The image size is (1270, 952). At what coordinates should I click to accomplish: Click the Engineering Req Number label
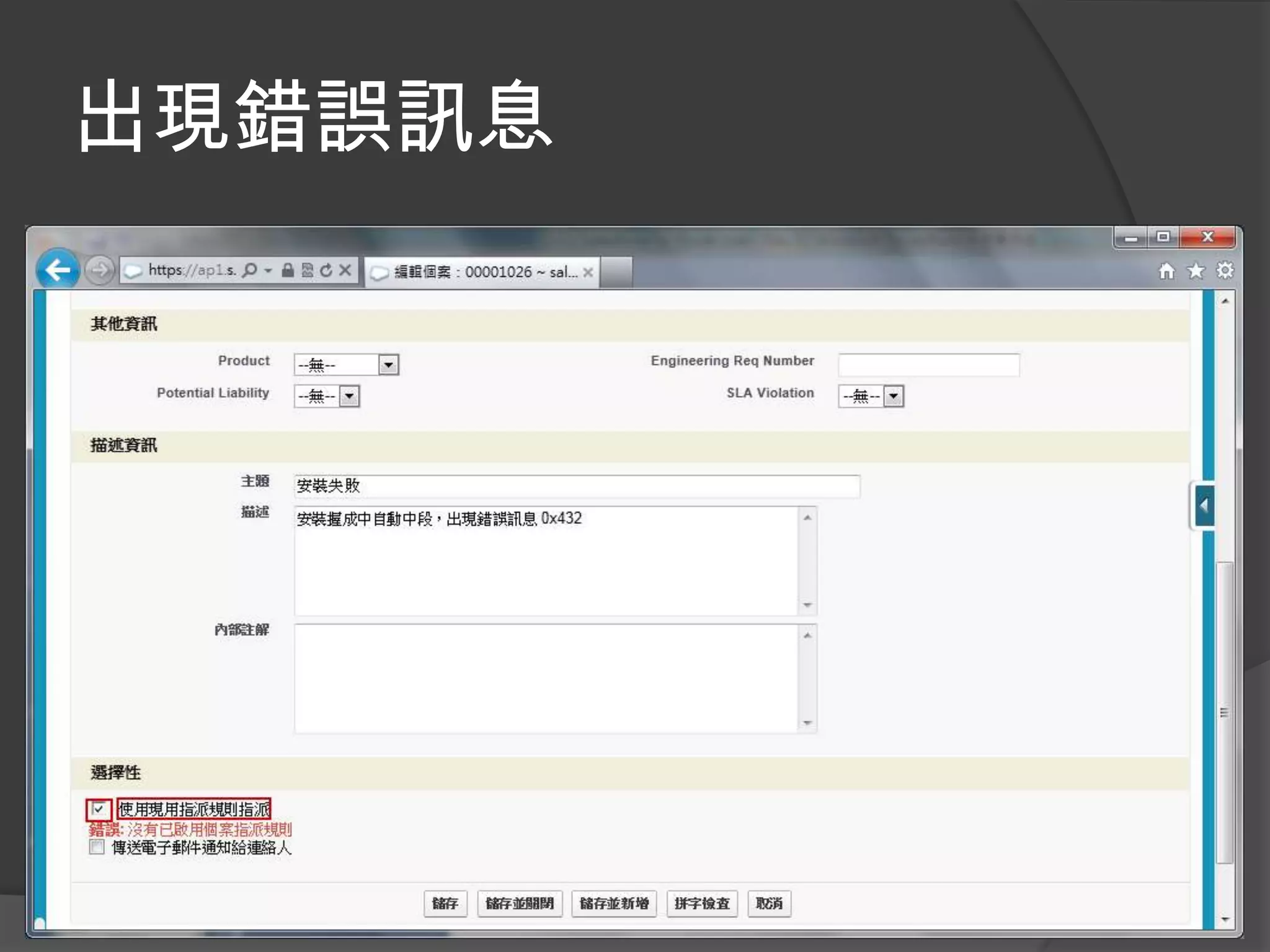tap(732, 361)
